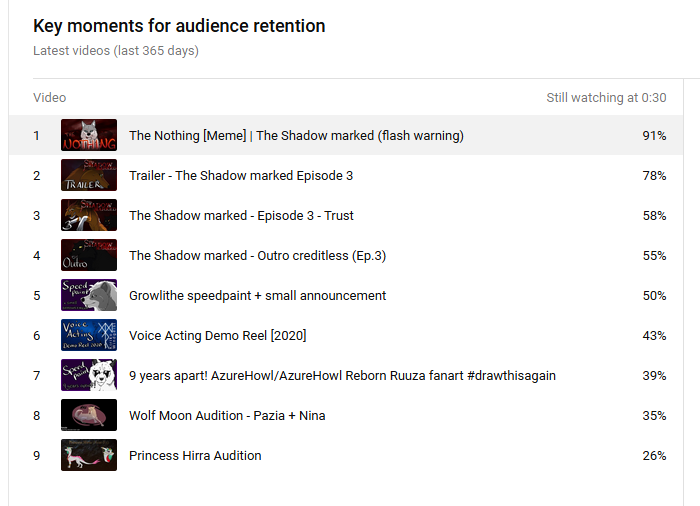Viewport: 700px width, 506px height.
Task: Click "Princess Hirra Audition" video title
Action: tap(195, 456)
